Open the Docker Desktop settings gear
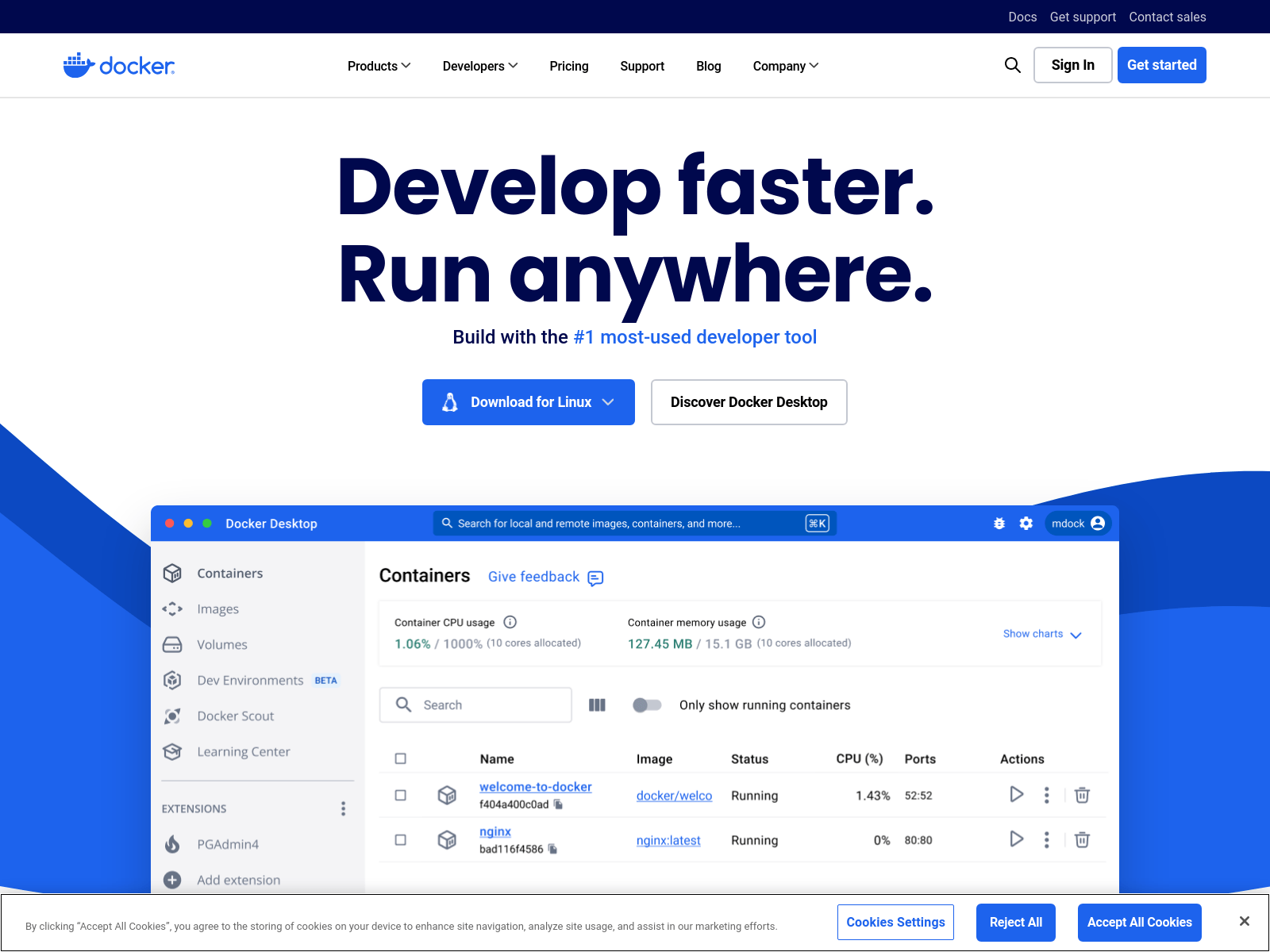Image resolution: width=1270 pixels, height=952 pixels. coord(1026,524)
